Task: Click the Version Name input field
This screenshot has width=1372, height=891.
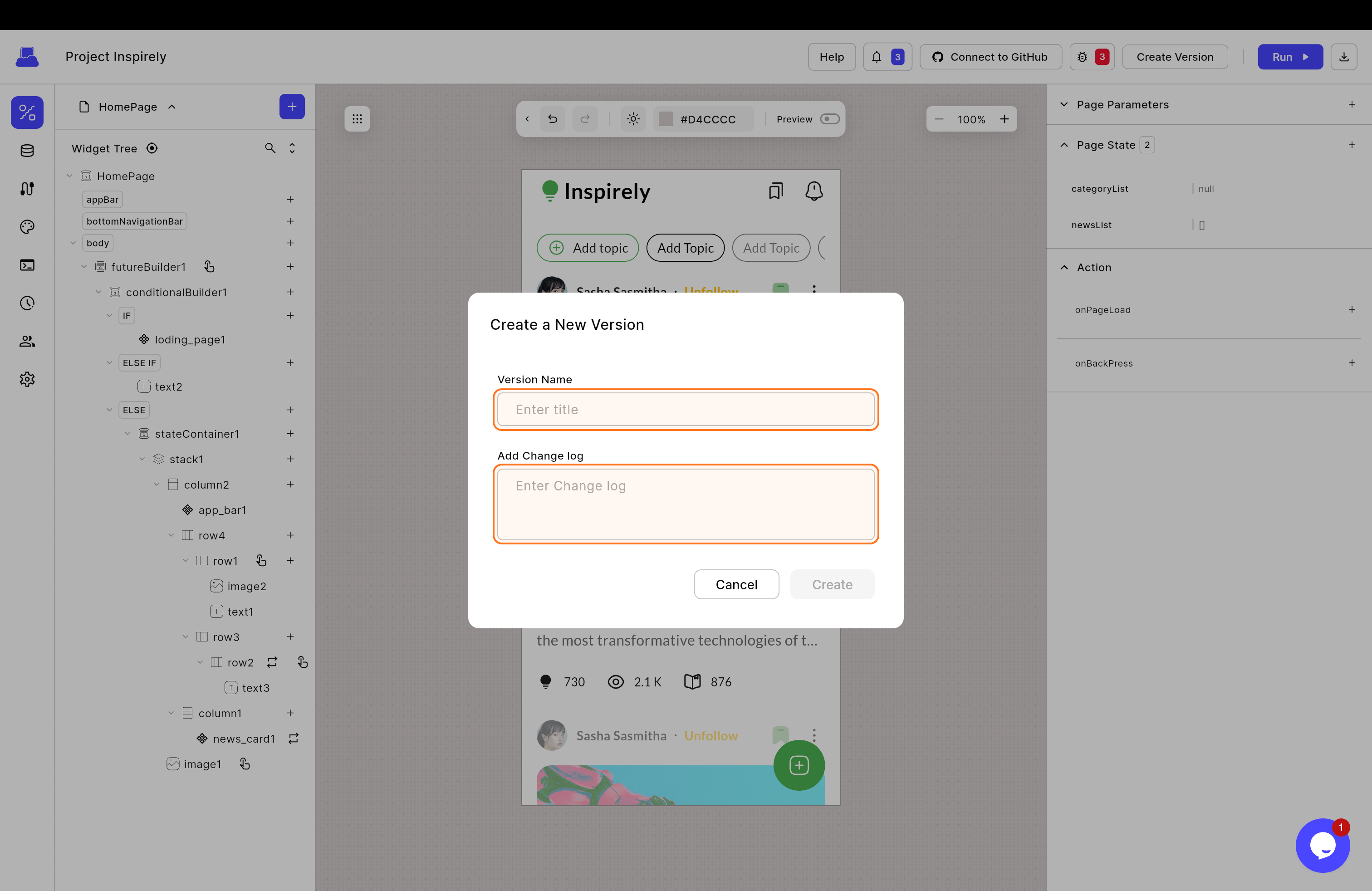Action: (686, 409)
